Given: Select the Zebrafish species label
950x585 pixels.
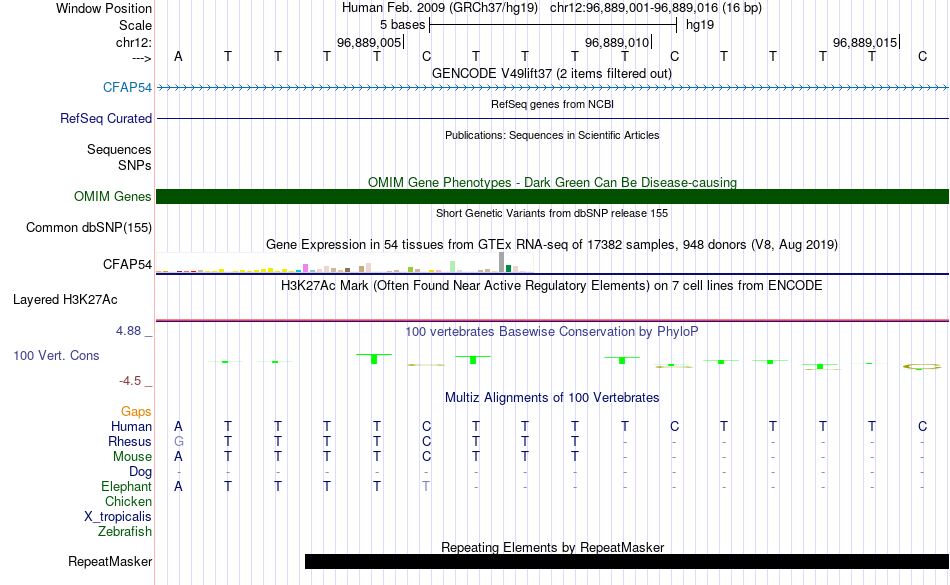Looking at the screenshot, I should (x=125, y=531).
